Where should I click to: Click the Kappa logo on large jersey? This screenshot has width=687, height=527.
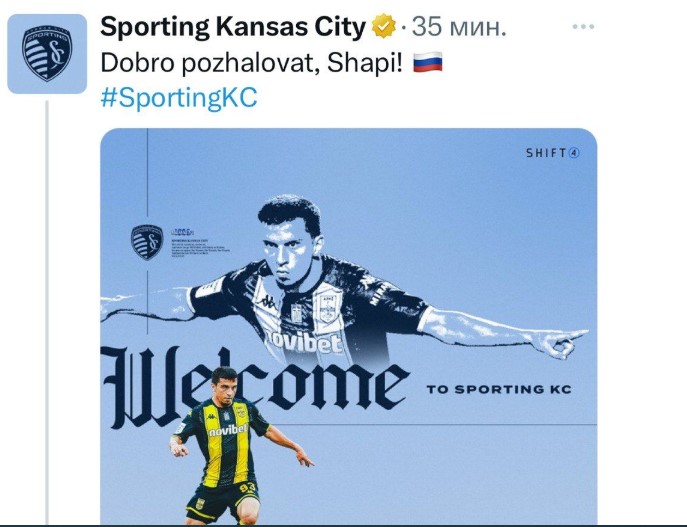pos(267,302)
